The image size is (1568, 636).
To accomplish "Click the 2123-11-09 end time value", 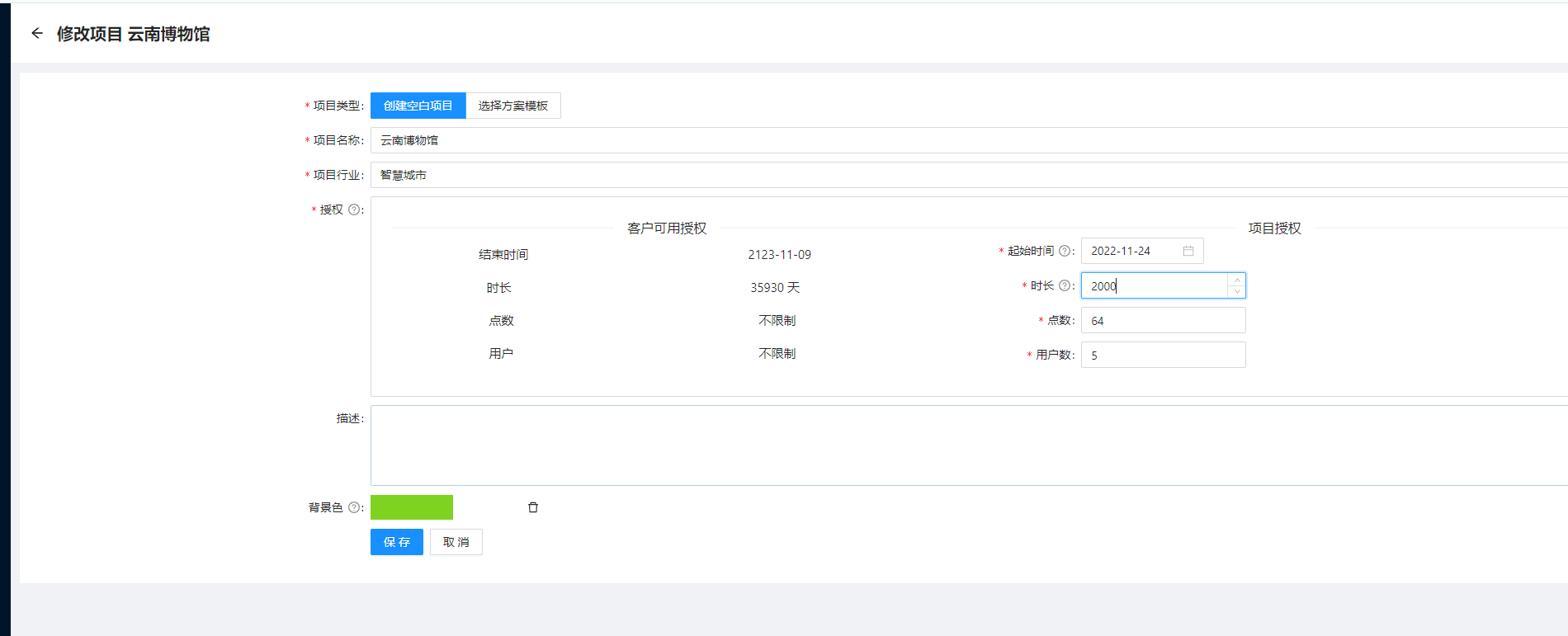I will click(779, 254).
